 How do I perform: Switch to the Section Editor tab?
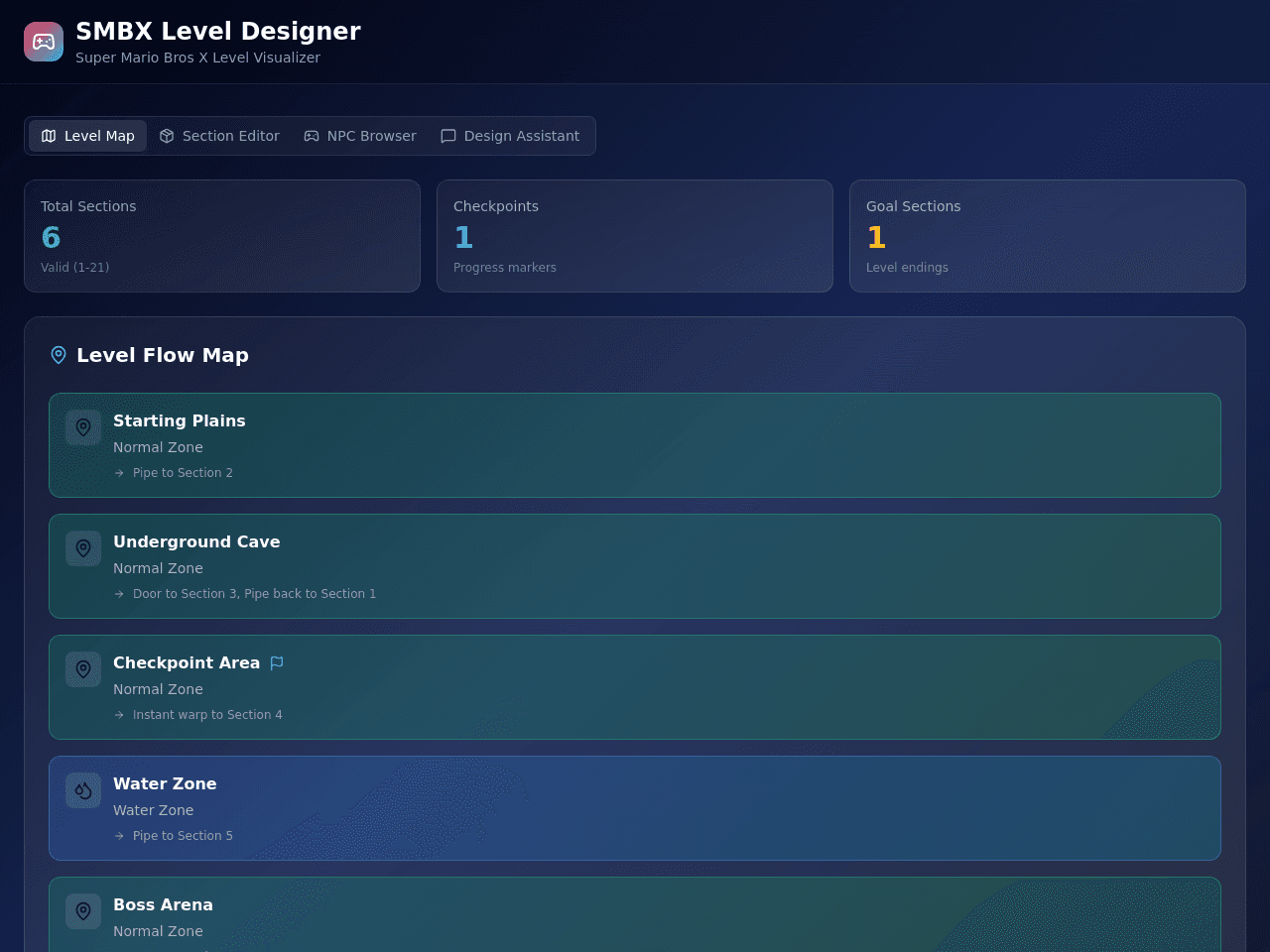(x=219, y=136)
